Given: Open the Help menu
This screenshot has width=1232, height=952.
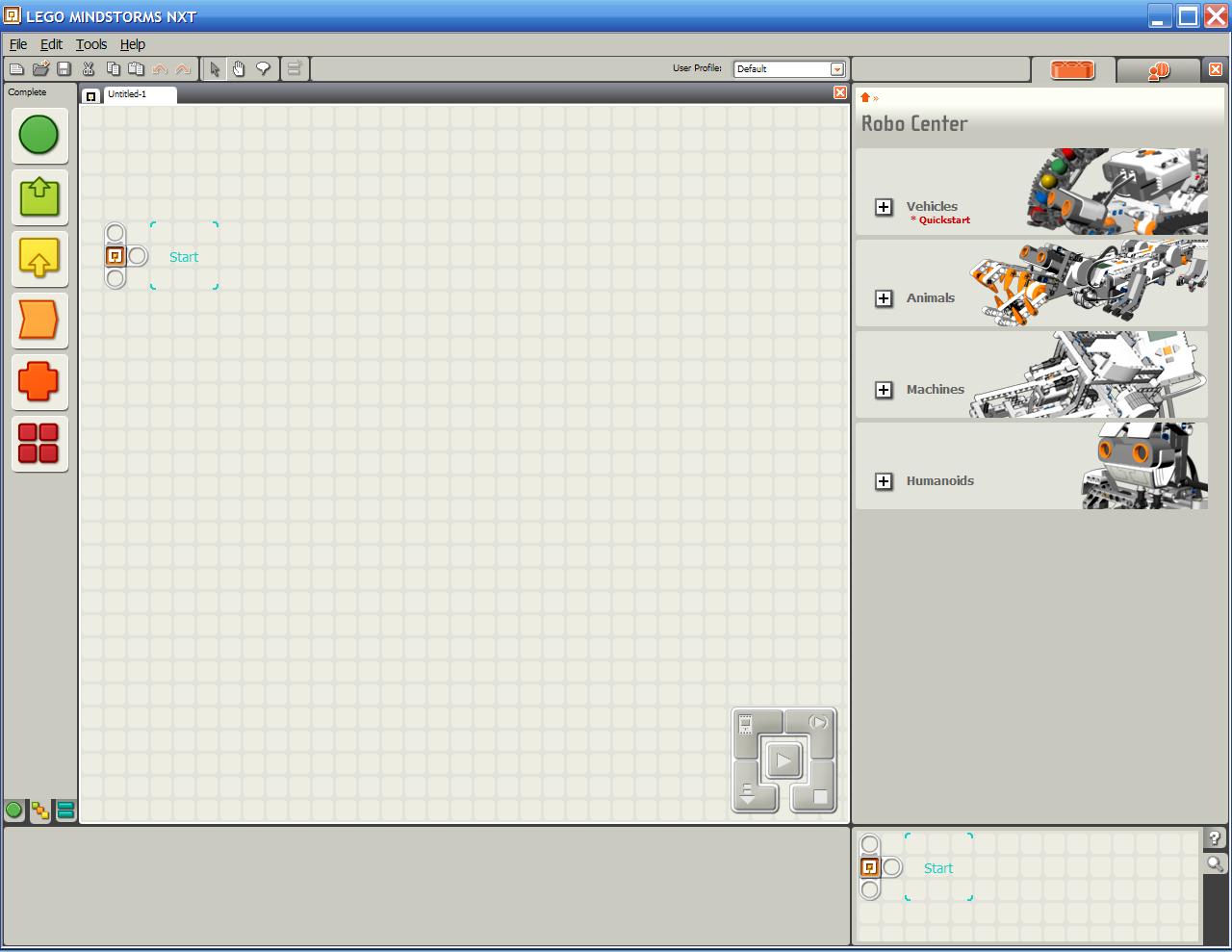Looking at the screenshot, I should click(133, 44).
